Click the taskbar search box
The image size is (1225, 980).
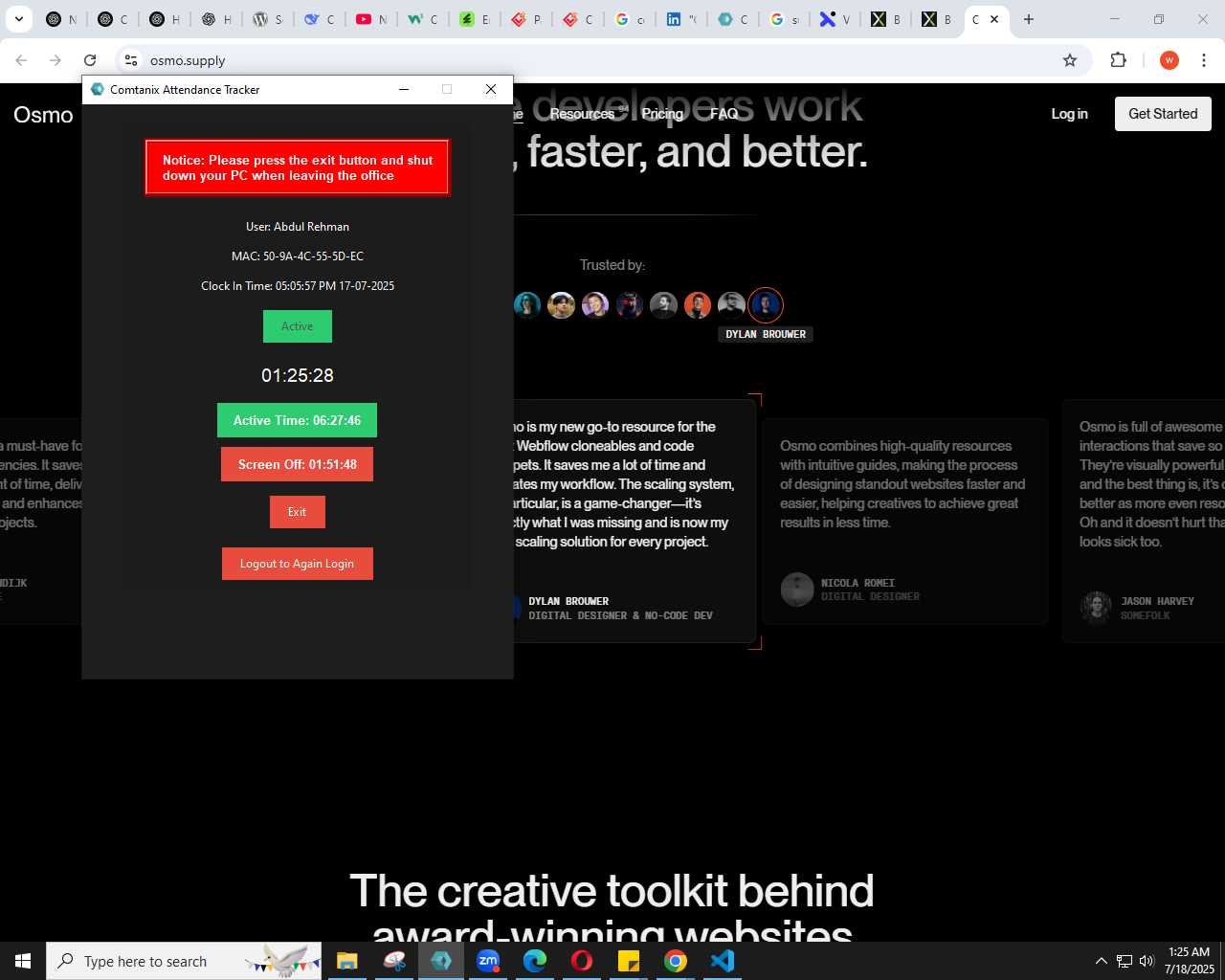184,961
